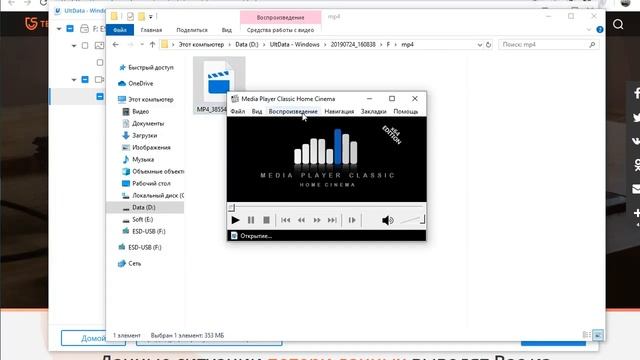Image resolution: width=640 pixels, height=360 pixels.
Task: Open Изображения folder in sidebar
Action: pyautogui.click(x=151, y=147)
